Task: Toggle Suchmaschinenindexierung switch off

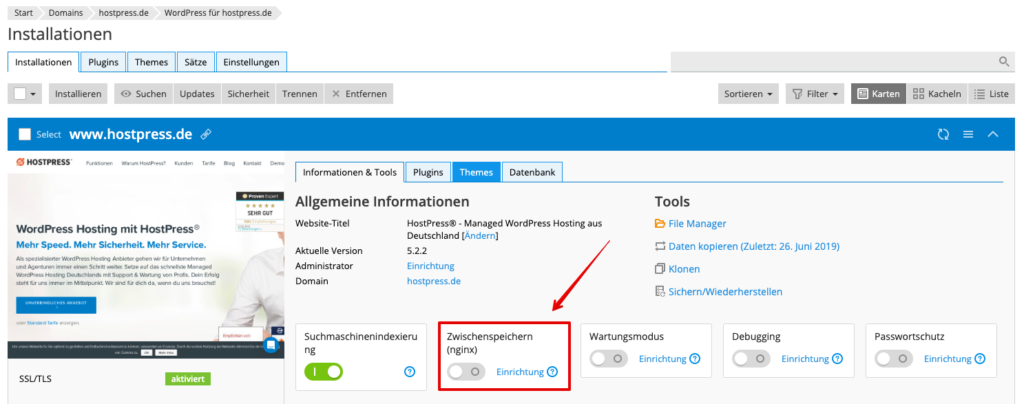Action: pos(323,372)
